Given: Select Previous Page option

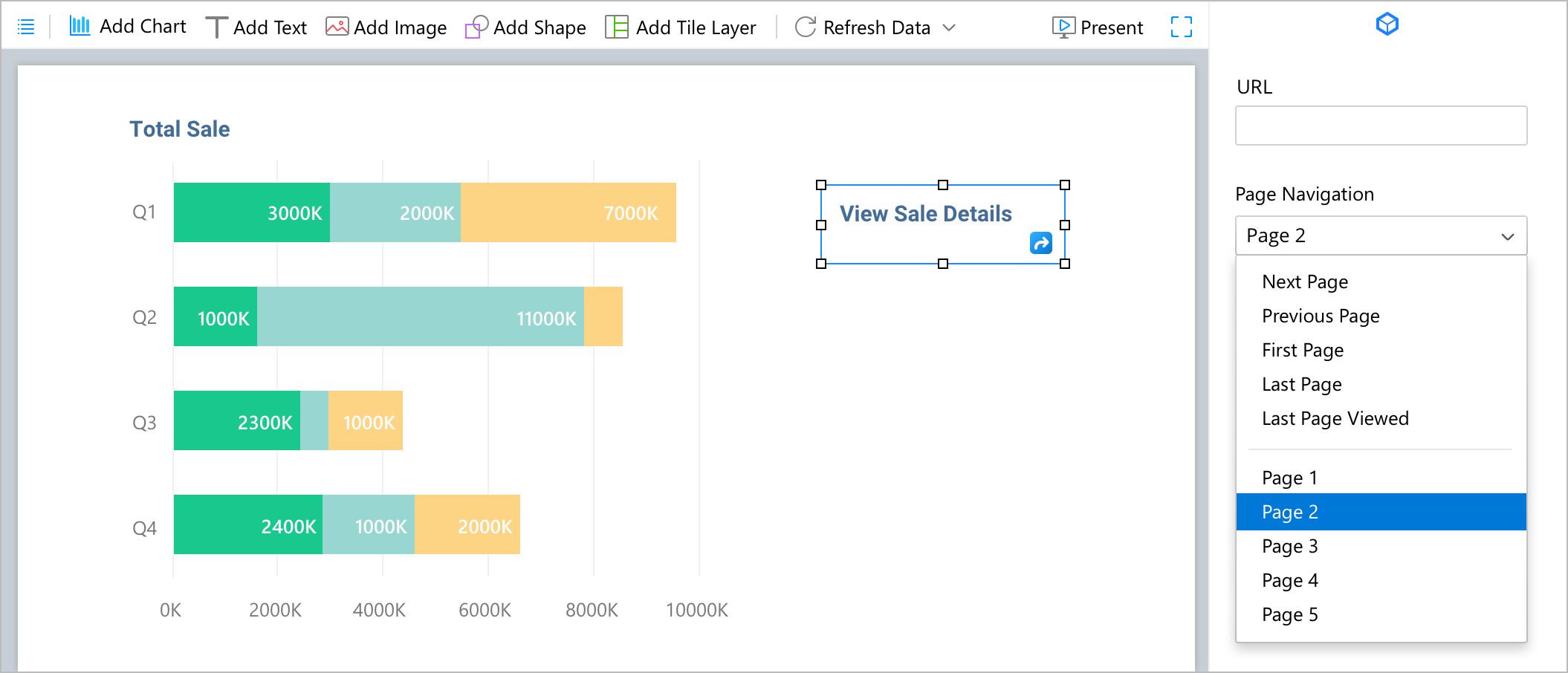Looking at the screenshot, I should [1381, 316].
